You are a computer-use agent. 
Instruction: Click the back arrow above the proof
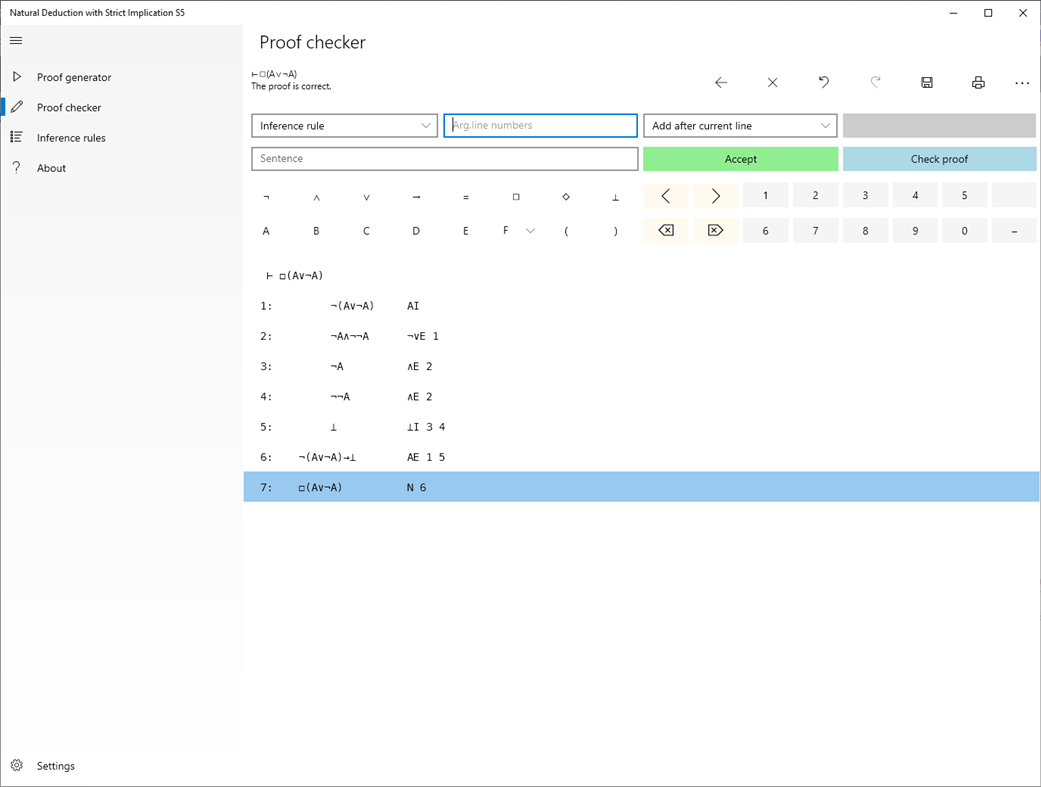[x=721, y=83]
